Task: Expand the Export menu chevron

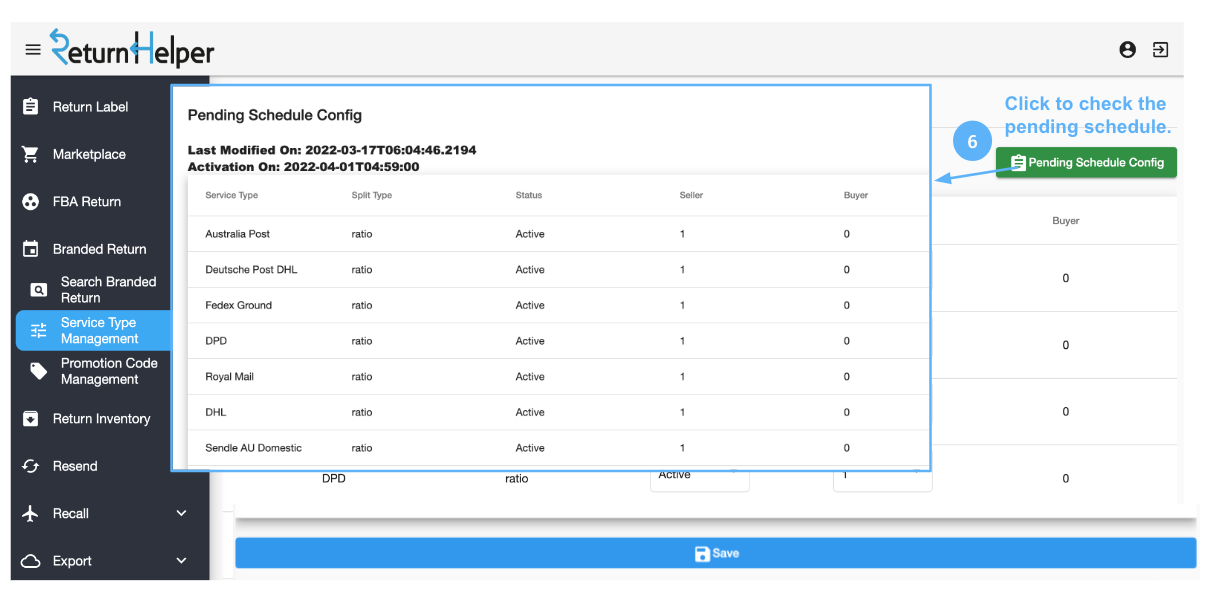Action: [x=181, y=561]
